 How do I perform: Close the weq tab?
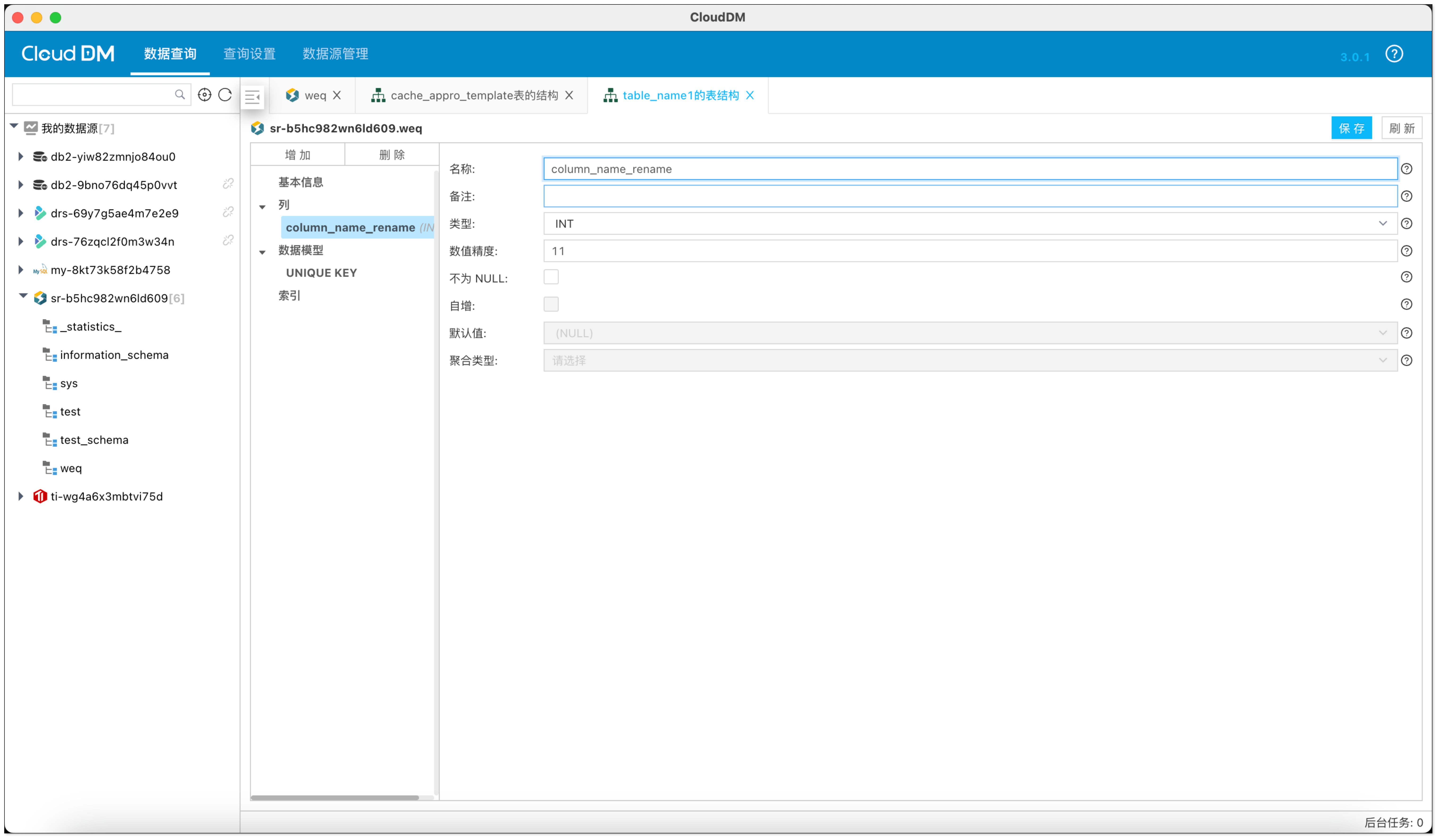tap(337, 95)
